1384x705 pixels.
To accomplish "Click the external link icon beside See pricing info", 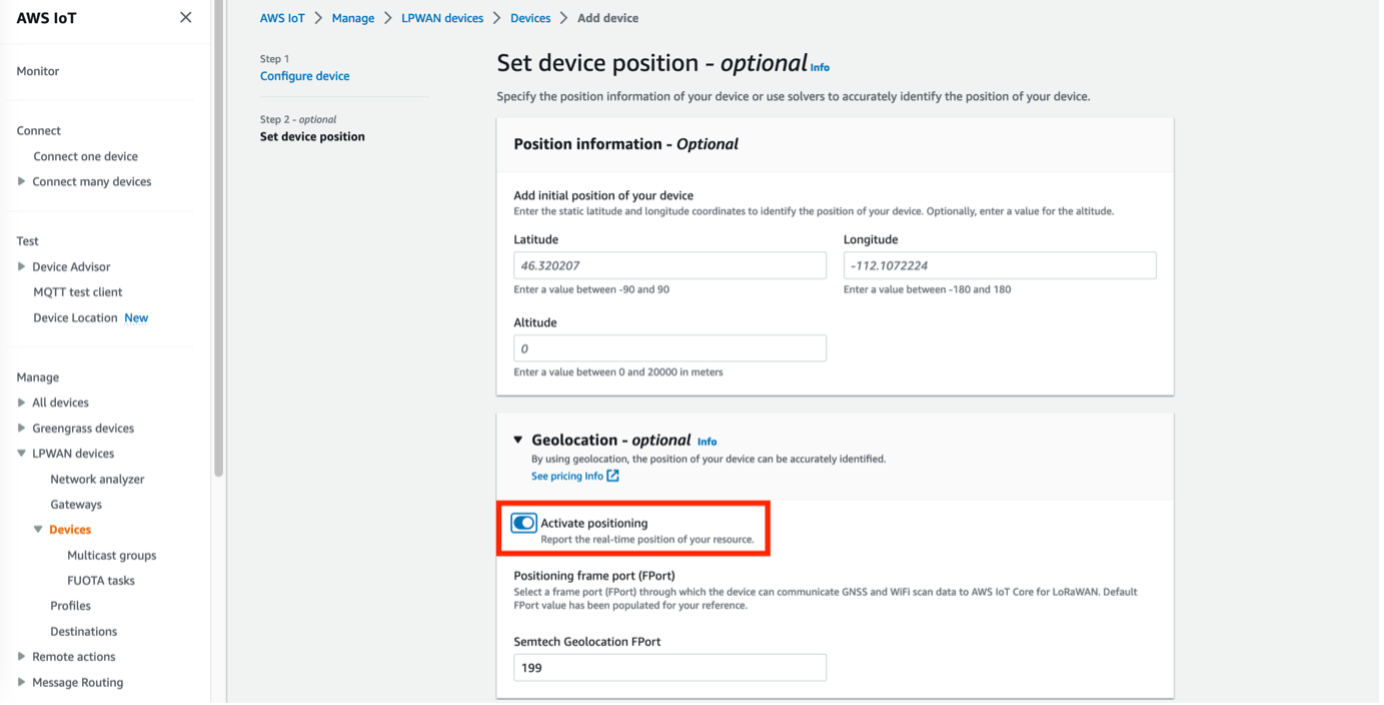I will 613,476.
